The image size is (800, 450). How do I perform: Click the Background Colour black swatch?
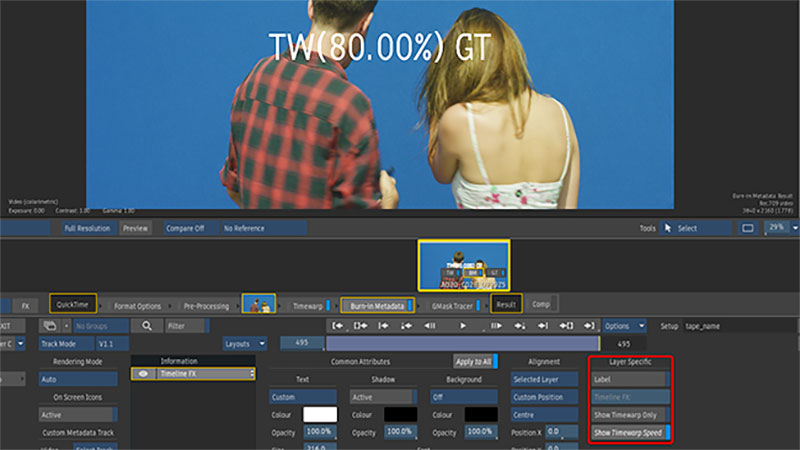pyautogui.click(x=481, y=415)
